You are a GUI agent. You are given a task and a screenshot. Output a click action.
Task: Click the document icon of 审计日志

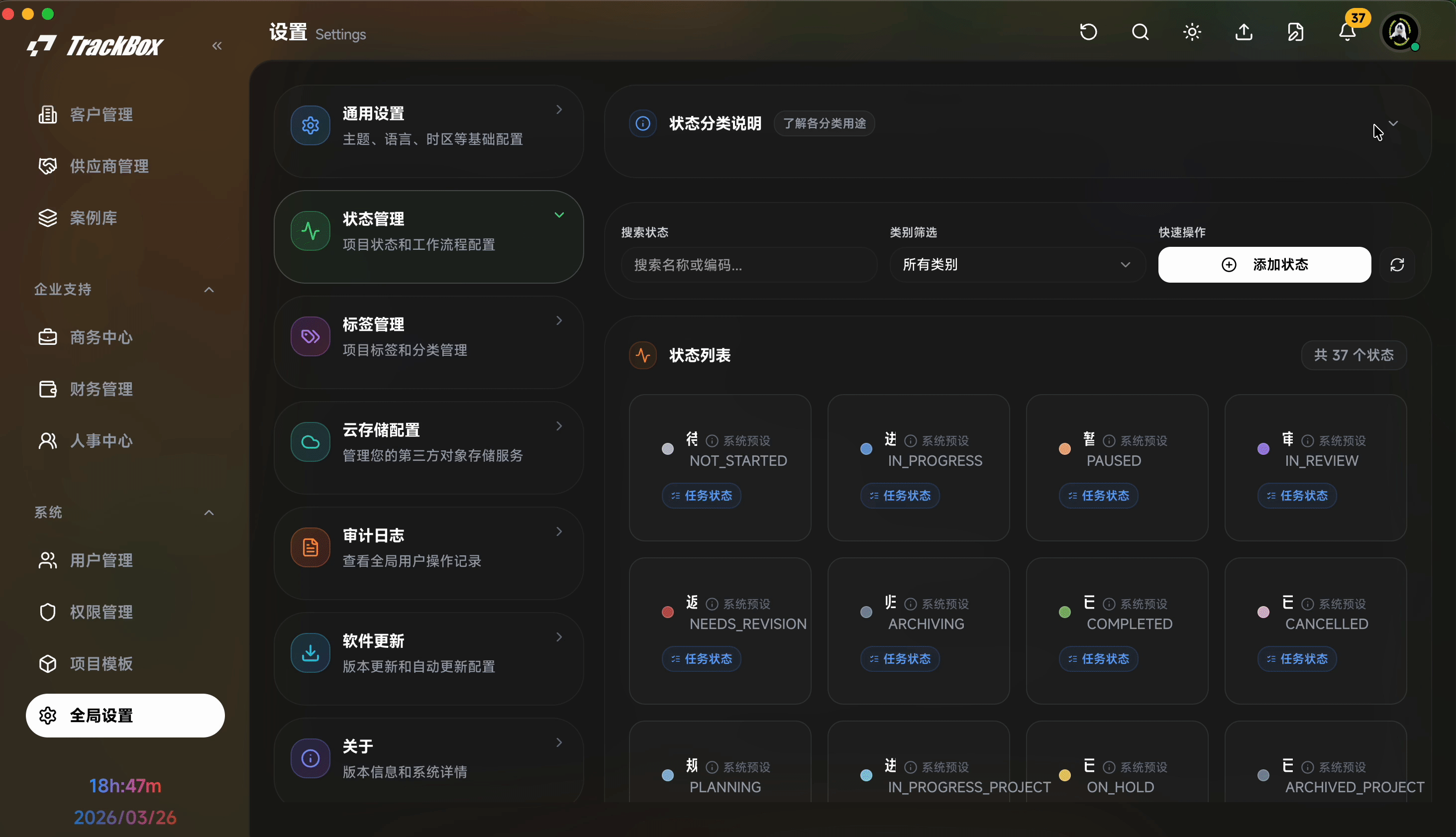pyautogui.click(x=311, y=547)
